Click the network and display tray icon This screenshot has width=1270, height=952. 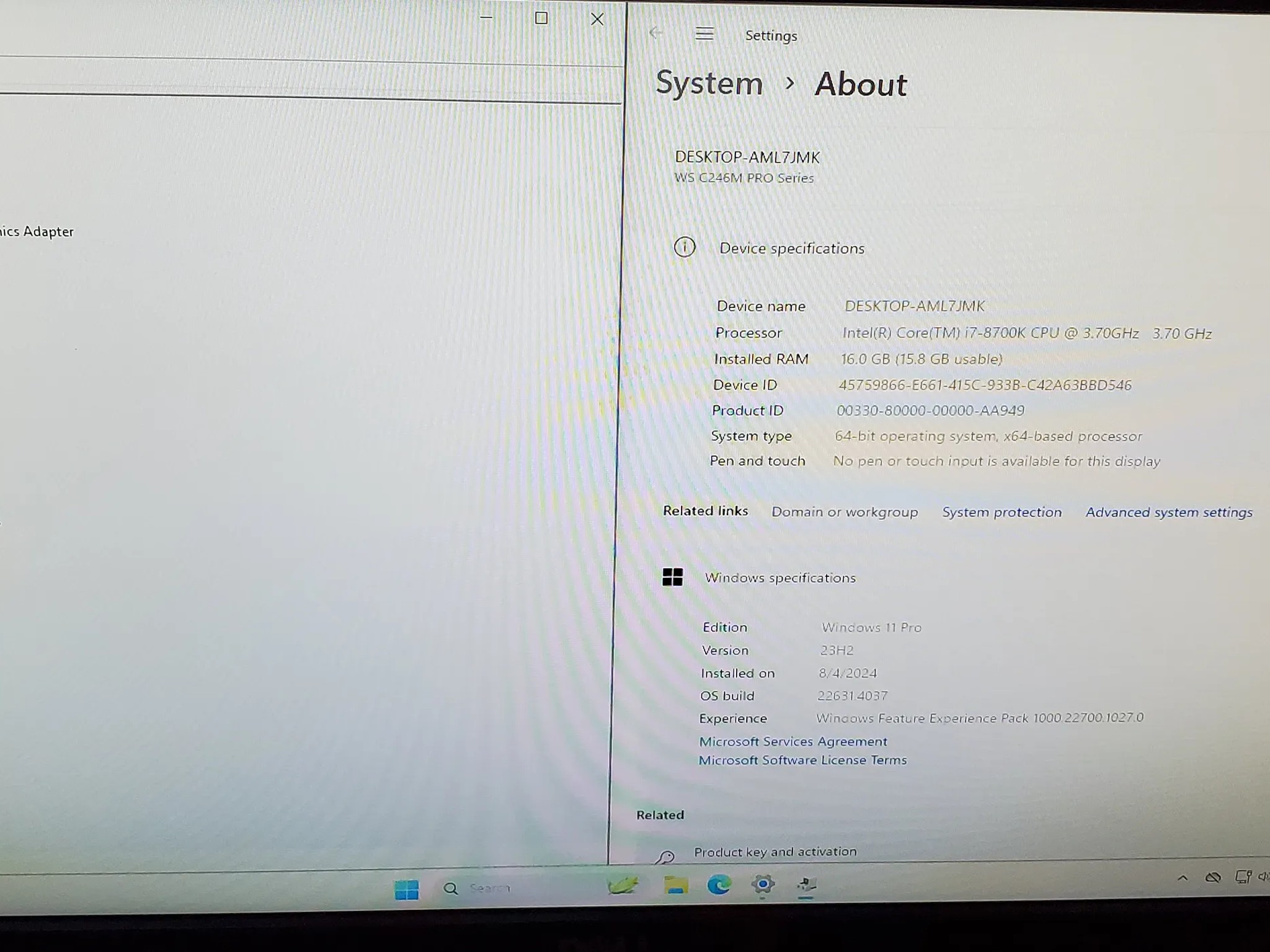[1243, 876]
